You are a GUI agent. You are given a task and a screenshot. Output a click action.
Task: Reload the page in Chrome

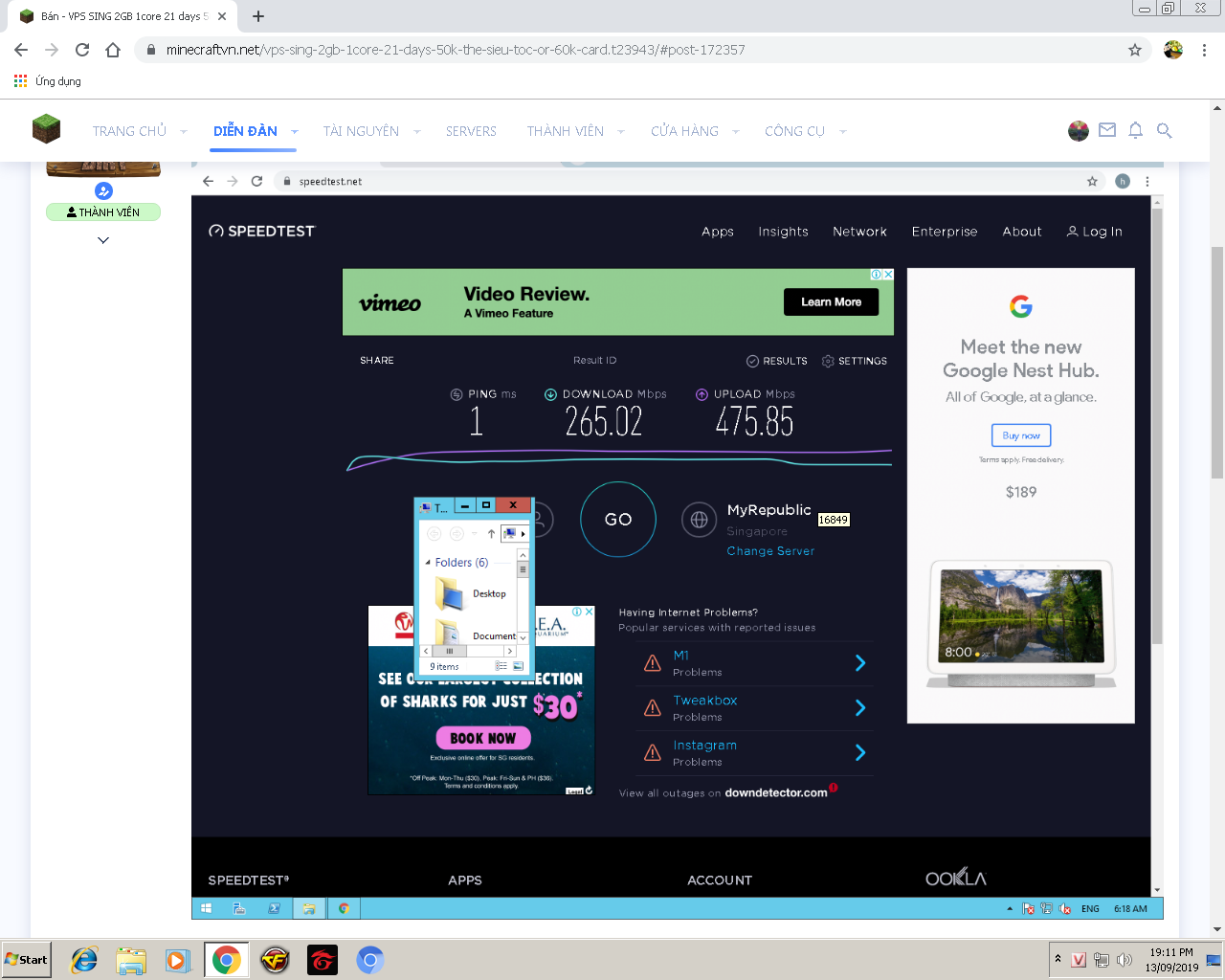coord(82,50)
